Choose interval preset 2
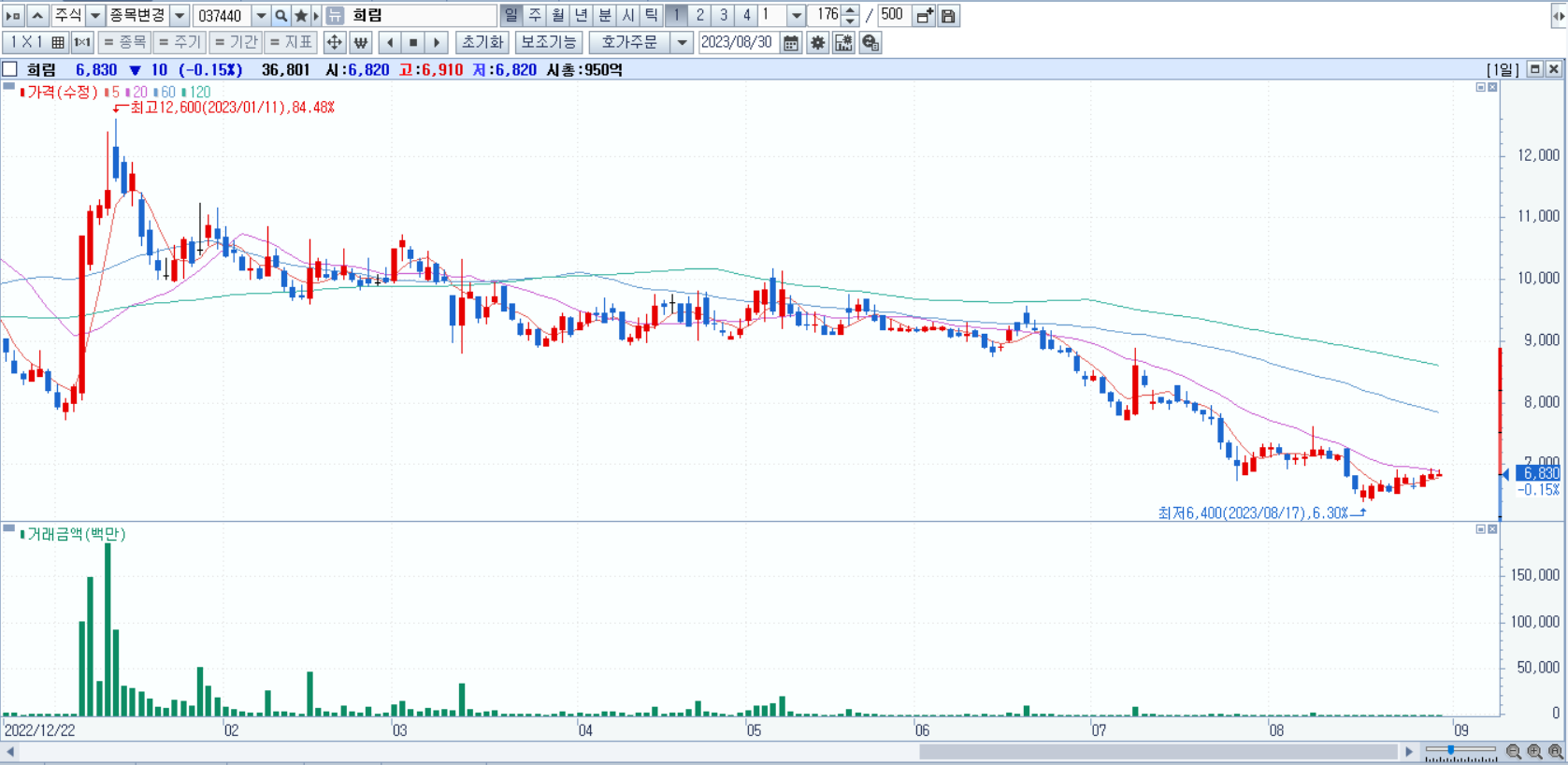This screenshot has width=1568, height=765. point(699,15)
